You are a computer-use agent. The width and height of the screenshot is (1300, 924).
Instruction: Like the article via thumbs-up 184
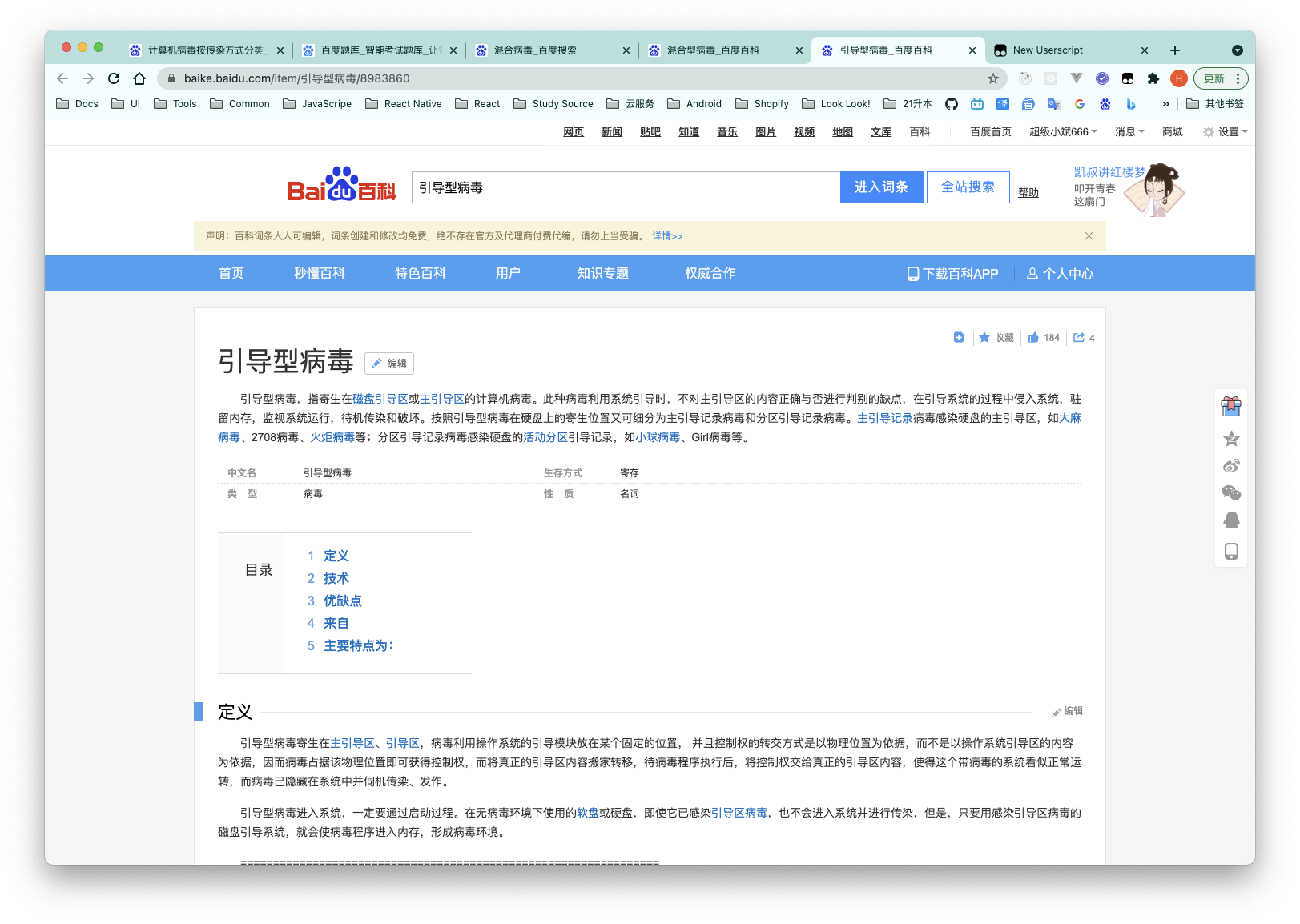[1044, 338]
